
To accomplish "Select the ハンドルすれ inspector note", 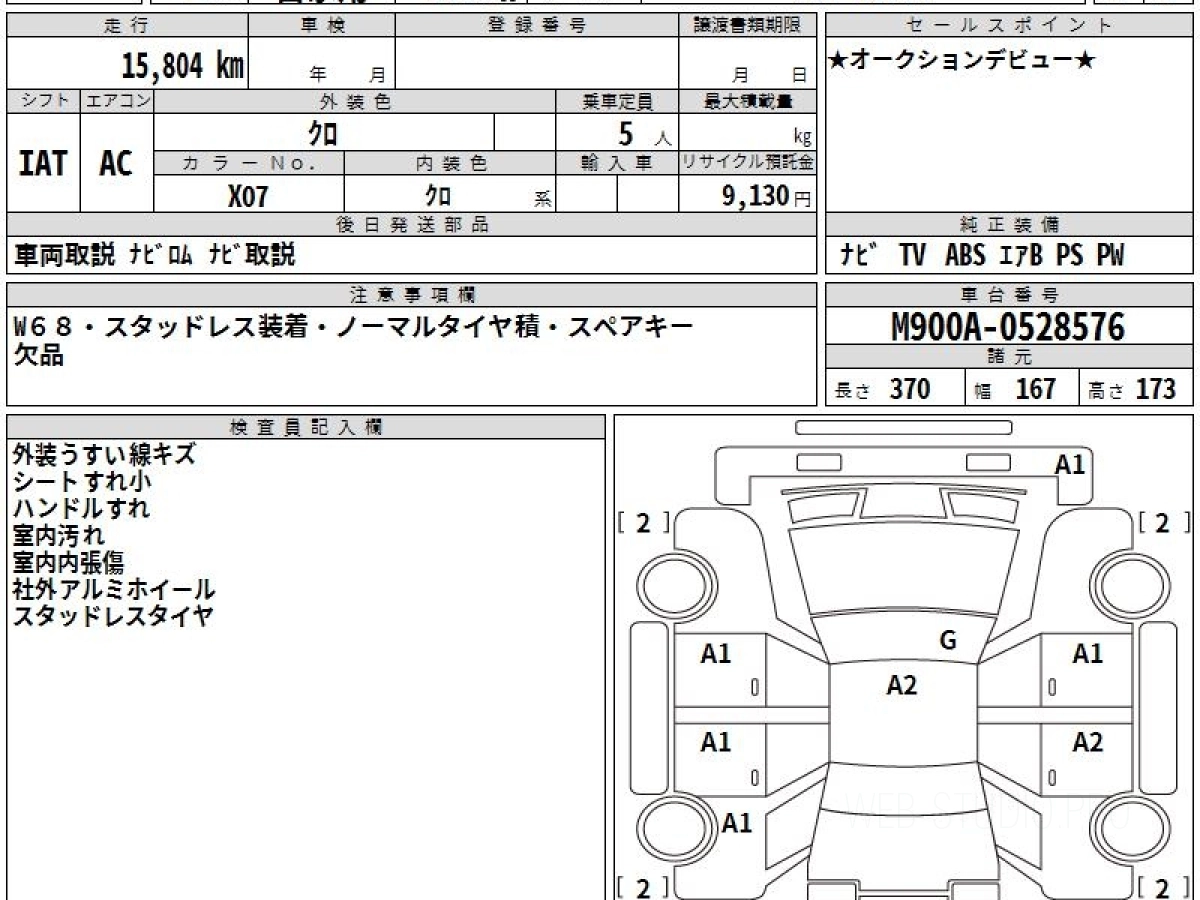I will click(82, 508).
